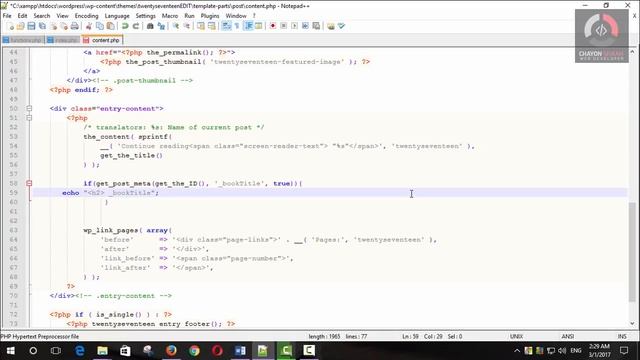The width and height of the screenshot is (640, 360).
Task: Click line 59 echo statement in editor
Action: pos(110,193)
